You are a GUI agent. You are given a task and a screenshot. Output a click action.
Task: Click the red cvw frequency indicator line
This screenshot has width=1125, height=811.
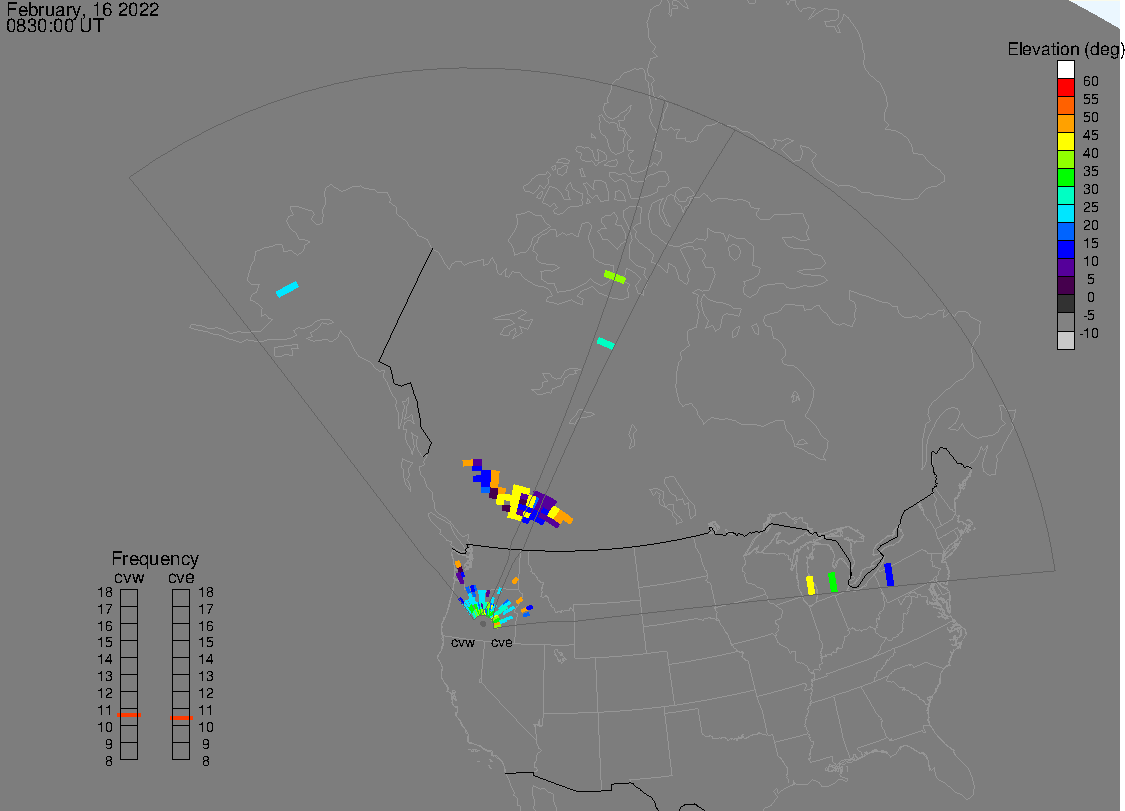129,716
